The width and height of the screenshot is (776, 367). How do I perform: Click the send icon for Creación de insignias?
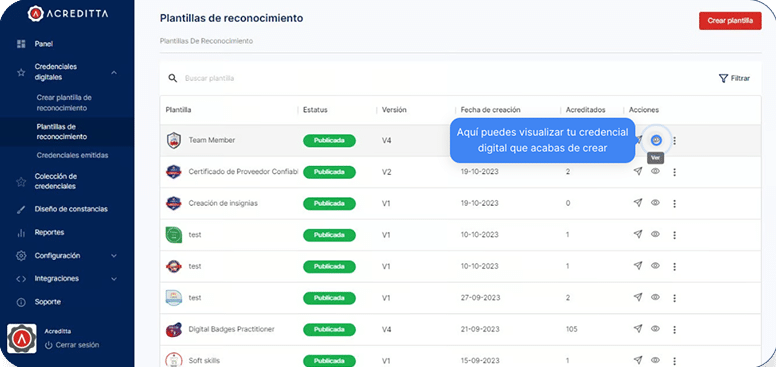pos(638,203)
